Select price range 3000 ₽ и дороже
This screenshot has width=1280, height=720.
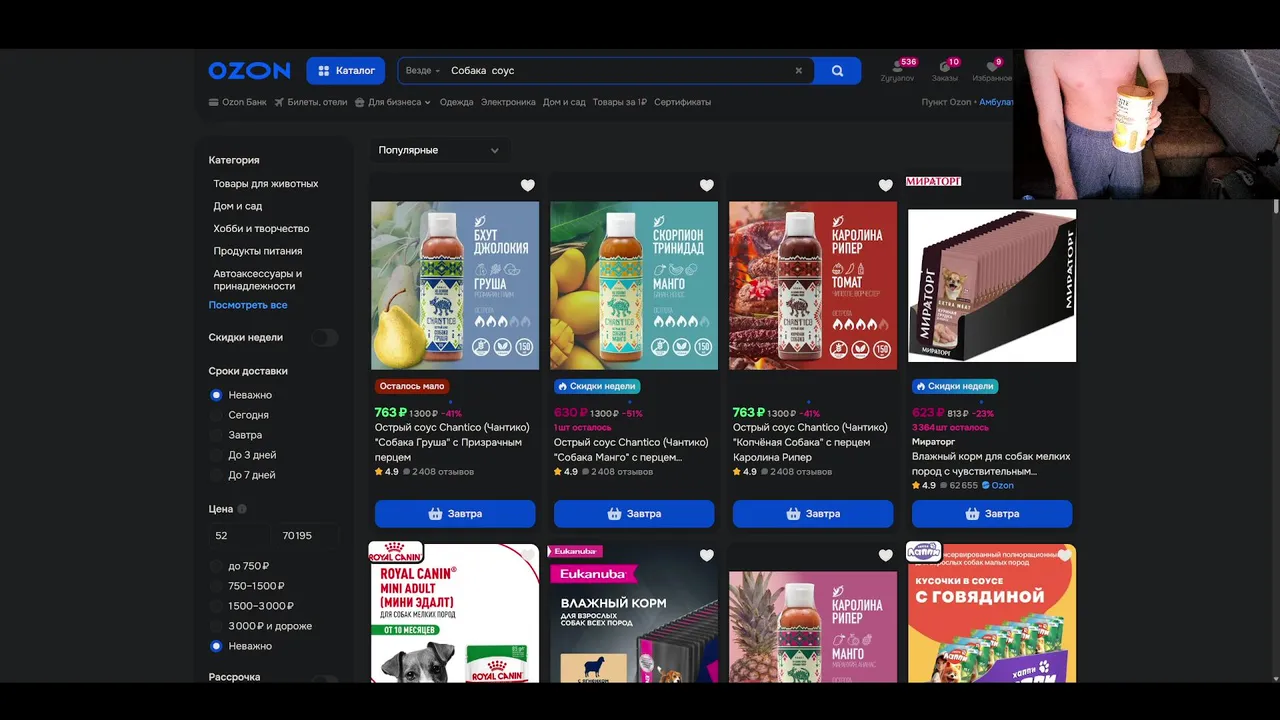coord(261,626)
